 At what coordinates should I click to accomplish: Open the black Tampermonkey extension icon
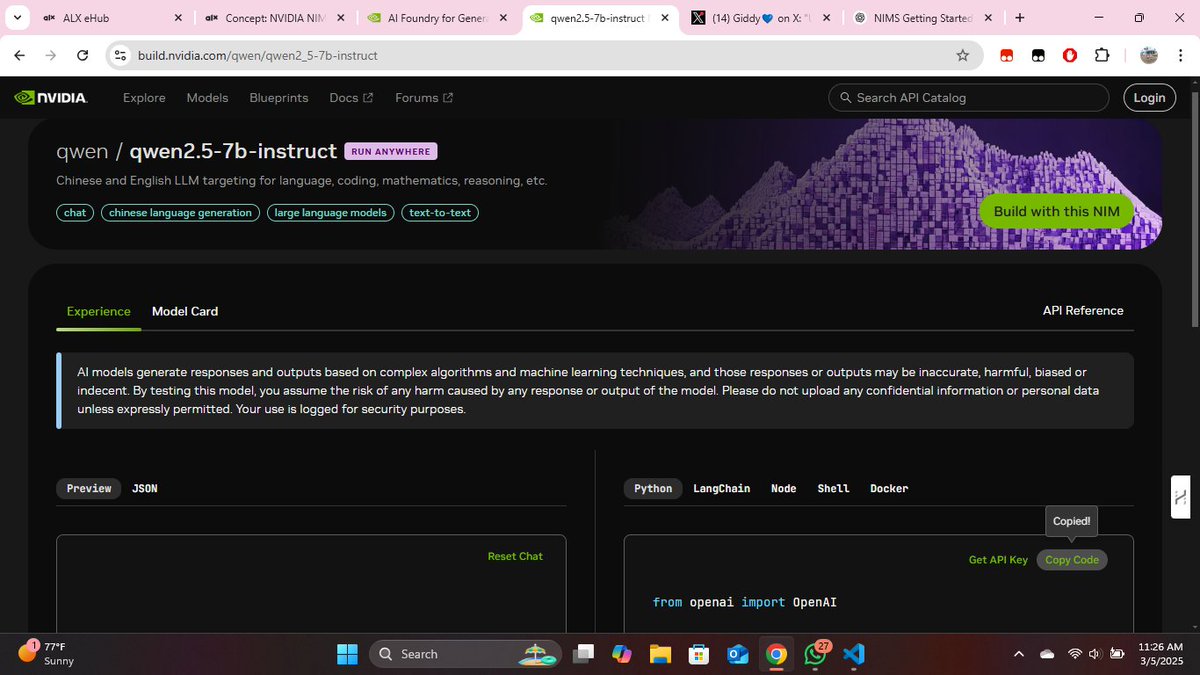[x=1039, y=56]
